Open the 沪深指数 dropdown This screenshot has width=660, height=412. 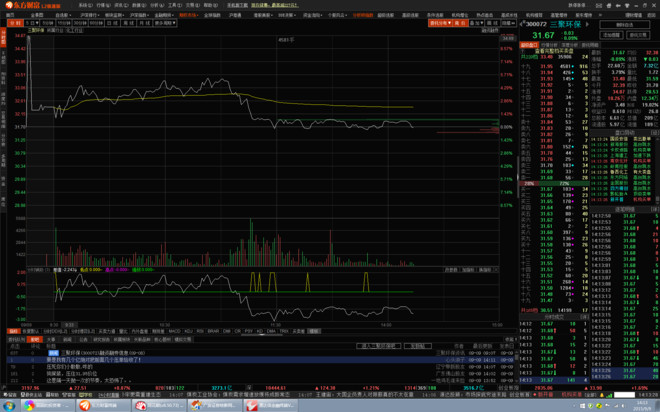tap(138, 15)
